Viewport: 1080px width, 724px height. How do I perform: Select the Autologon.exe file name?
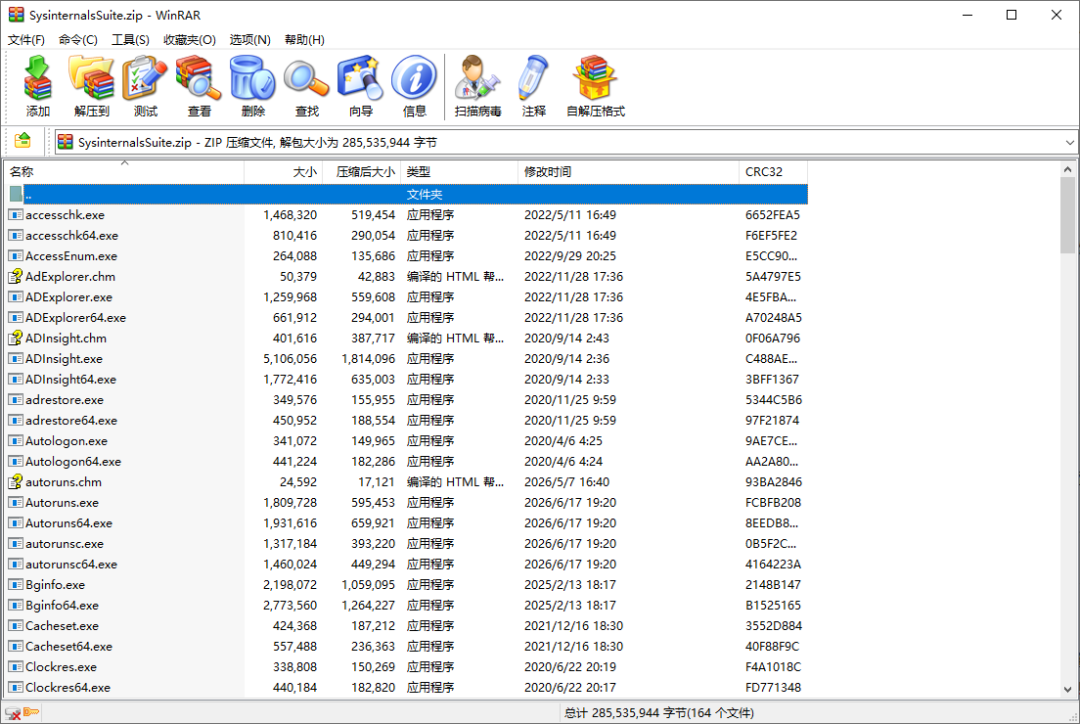pyautogui.click(x=67, y=442)
